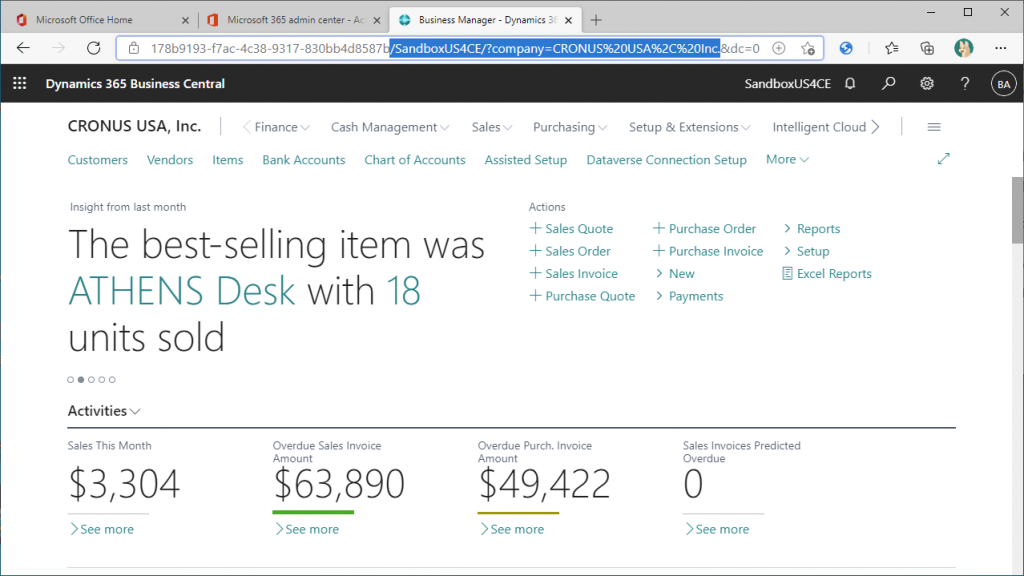The image size is (1024, 576).
Task: Create a new Purchase Quote
Action: click(x=582, y=296)
